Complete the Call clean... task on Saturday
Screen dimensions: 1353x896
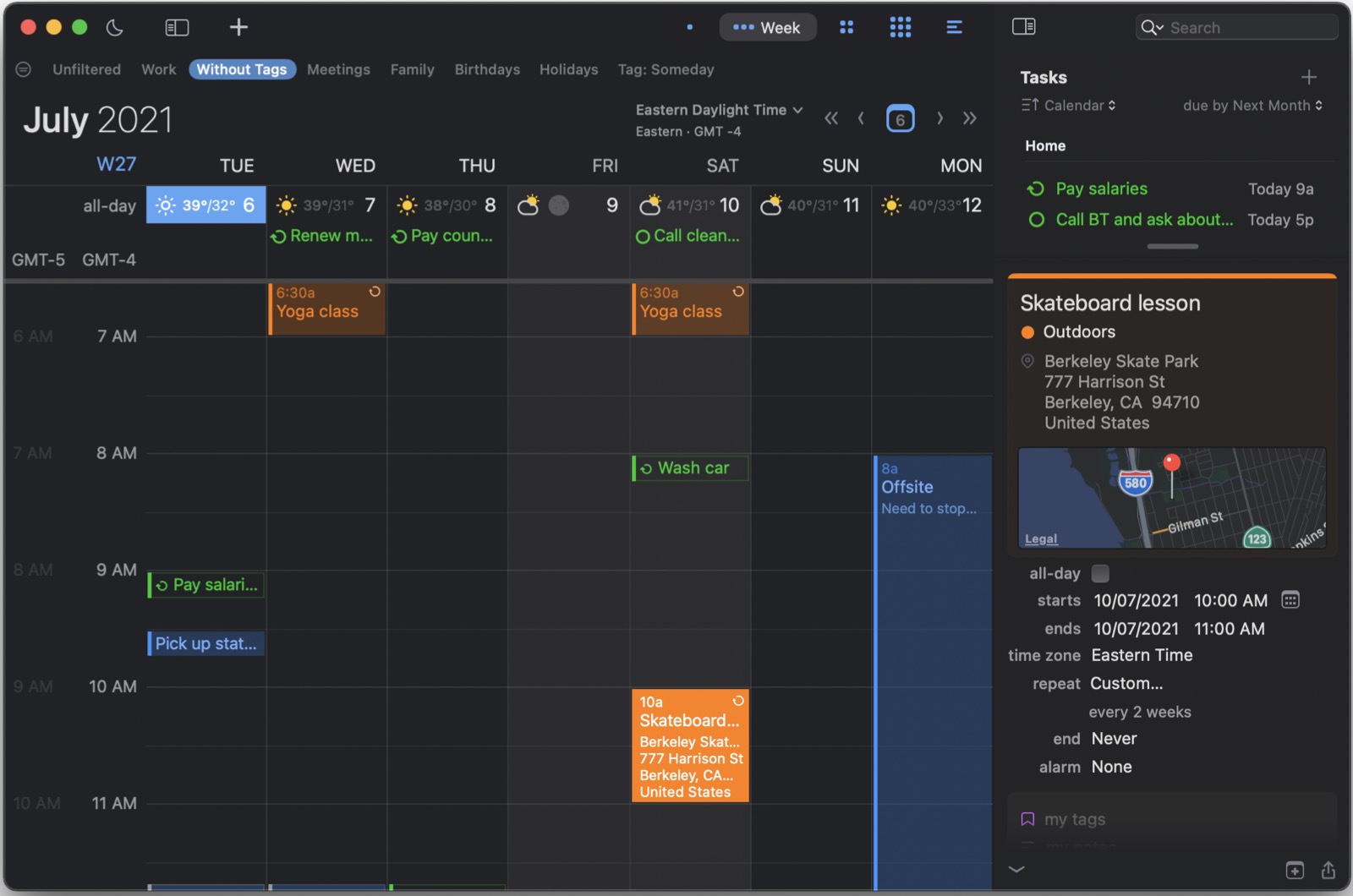click(643, 237)
